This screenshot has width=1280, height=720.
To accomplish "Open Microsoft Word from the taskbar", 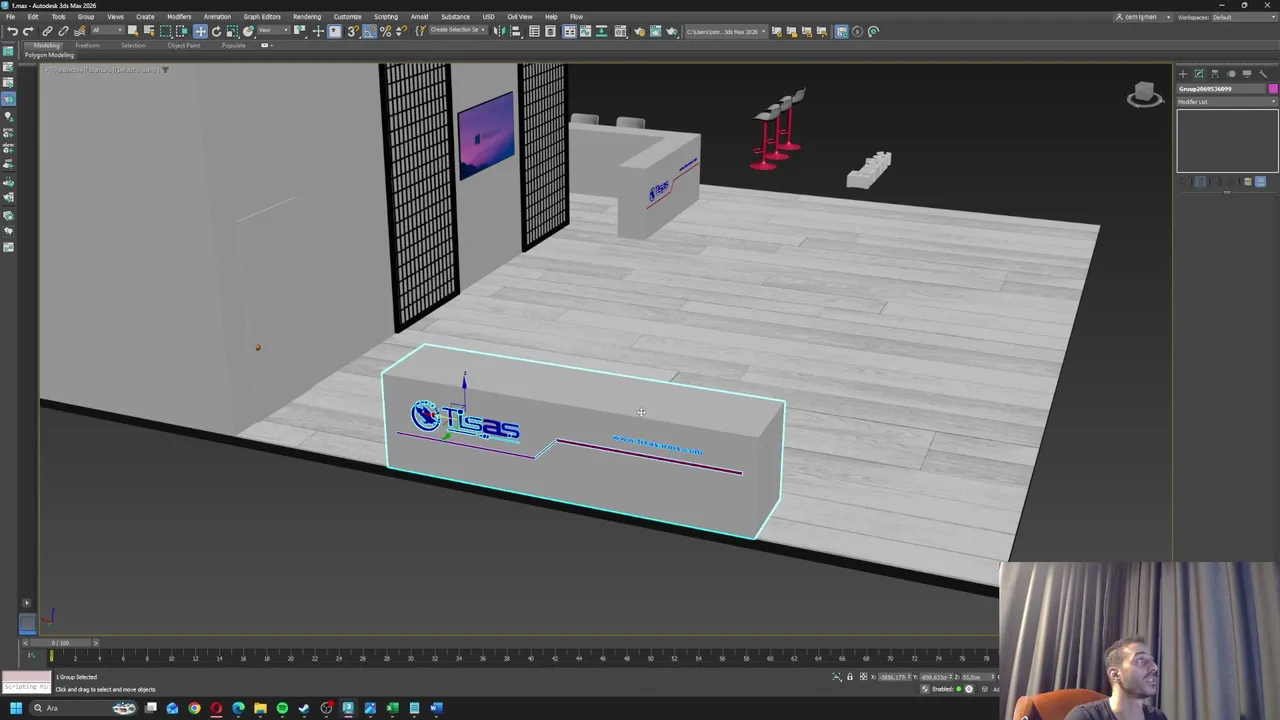I will click(x=436, y=708).
